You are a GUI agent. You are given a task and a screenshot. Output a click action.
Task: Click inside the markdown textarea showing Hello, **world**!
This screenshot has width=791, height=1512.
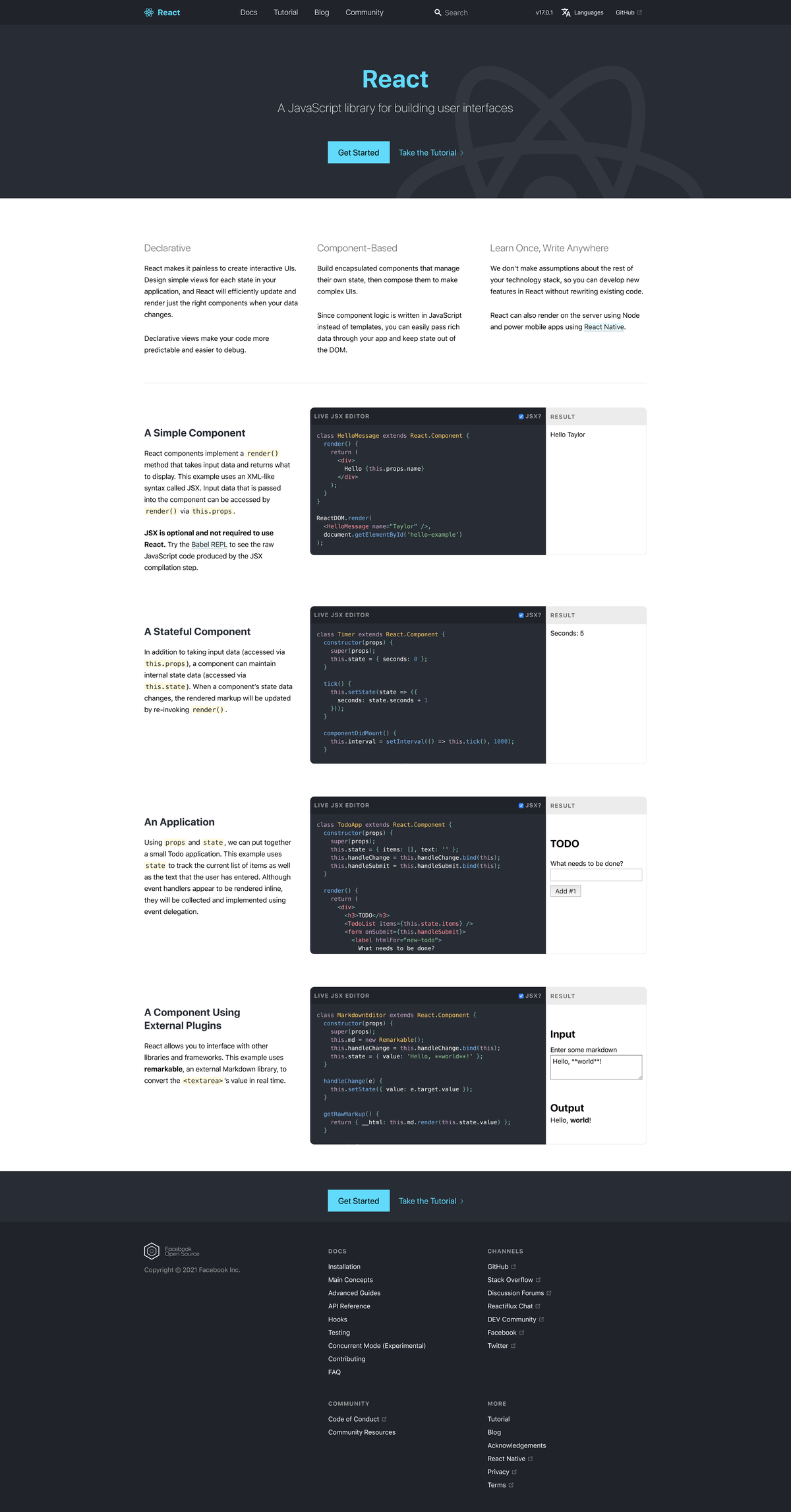click(595, 1066)
